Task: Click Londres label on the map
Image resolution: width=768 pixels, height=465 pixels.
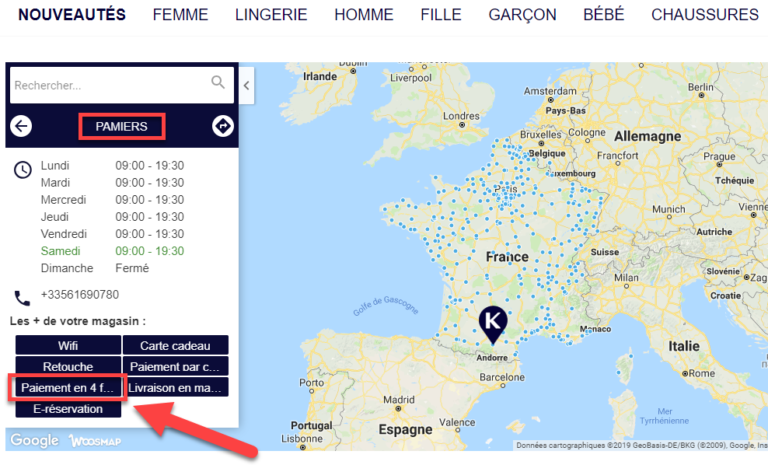Action: 461,116
